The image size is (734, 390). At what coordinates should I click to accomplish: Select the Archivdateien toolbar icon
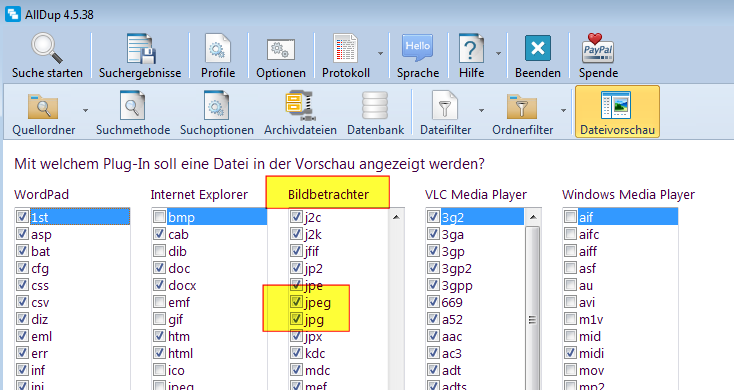click(x=300, y=106)
